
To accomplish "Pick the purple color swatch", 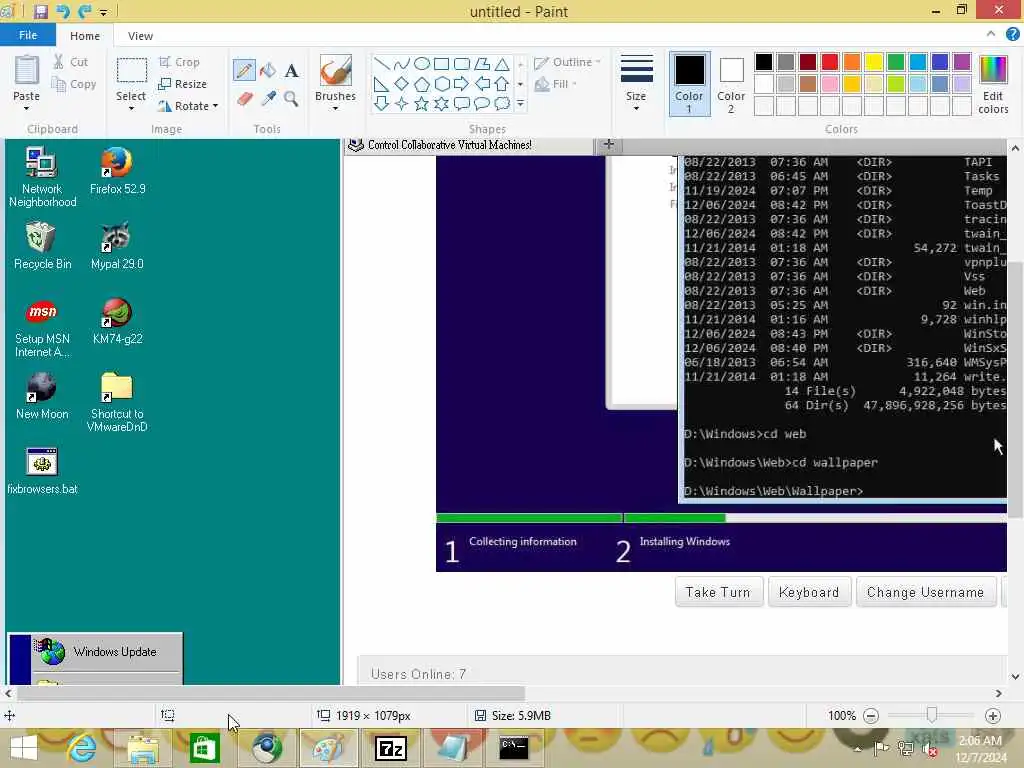I will click(962, 62).
